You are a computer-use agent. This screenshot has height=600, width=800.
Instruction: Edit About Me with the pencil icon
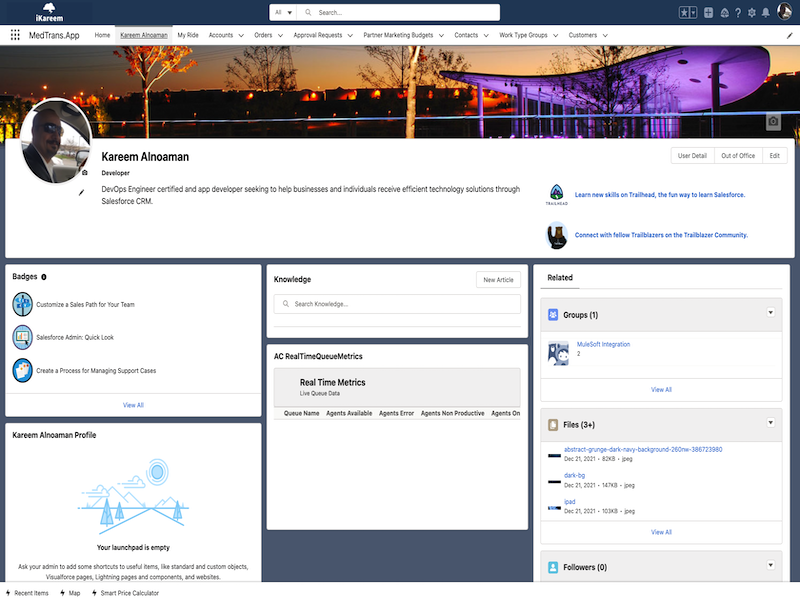tap(82, 192)
